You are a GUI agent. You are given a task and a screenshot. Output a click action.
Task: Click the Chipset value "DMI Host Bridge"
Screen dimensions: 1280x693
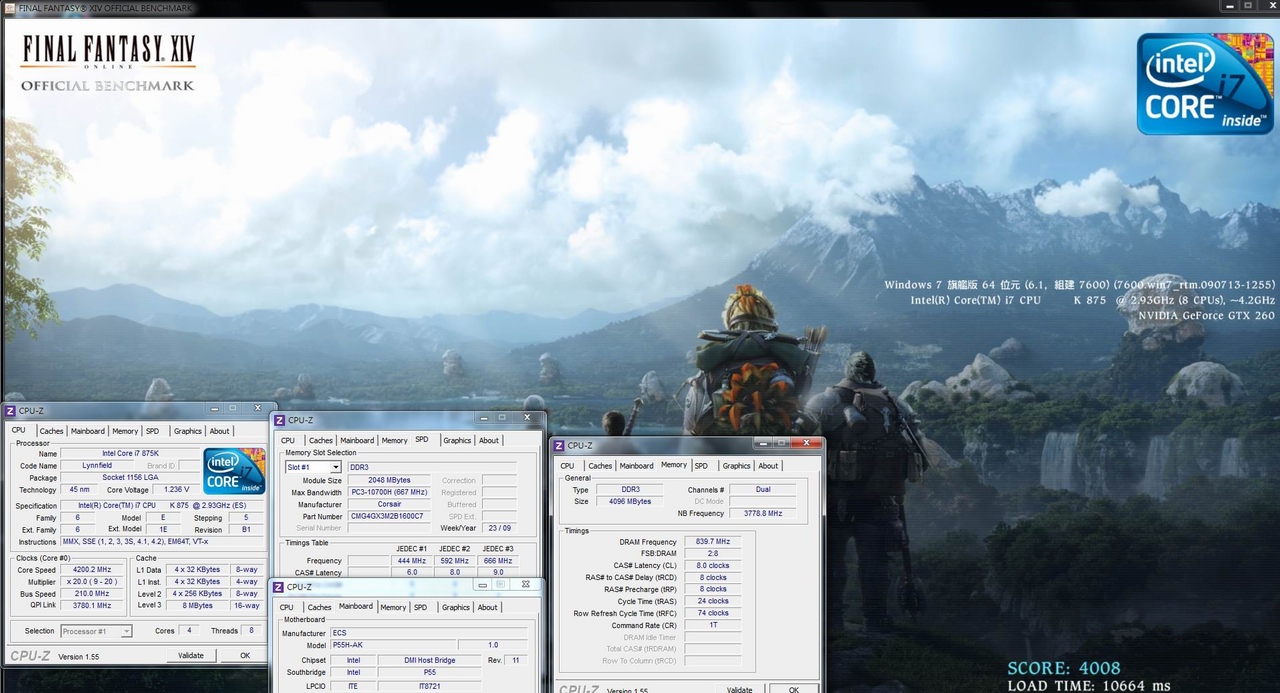(x=429, y=660)
